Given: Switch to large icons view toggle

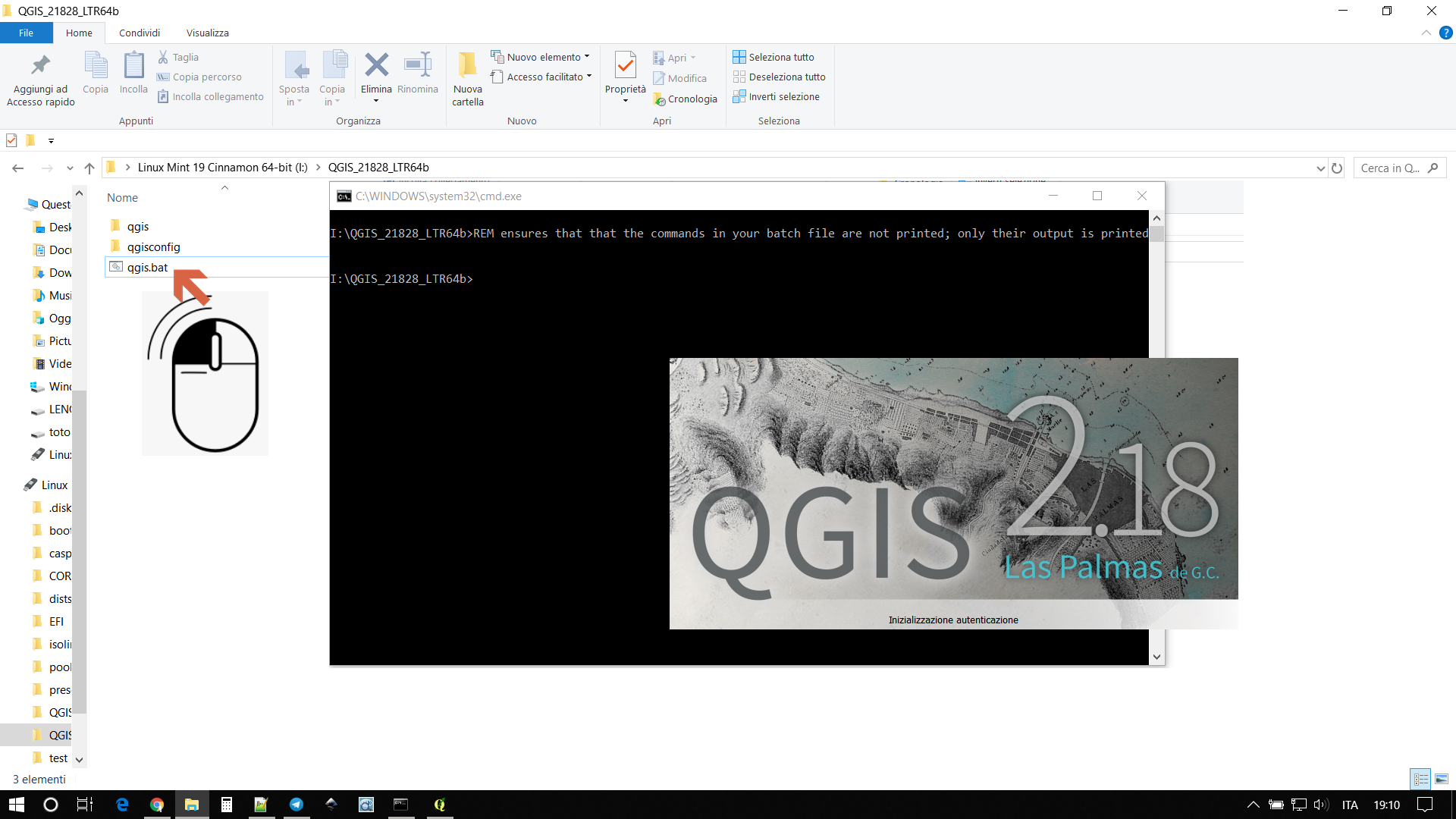Looking at the screenshot, I should tap(1442, 779).
